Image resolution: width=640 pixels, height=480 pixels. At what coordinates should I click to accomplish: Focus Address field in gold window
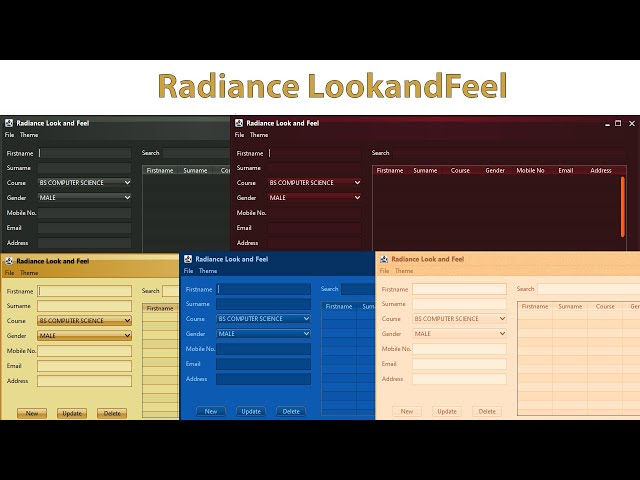[x=84, y=381]
